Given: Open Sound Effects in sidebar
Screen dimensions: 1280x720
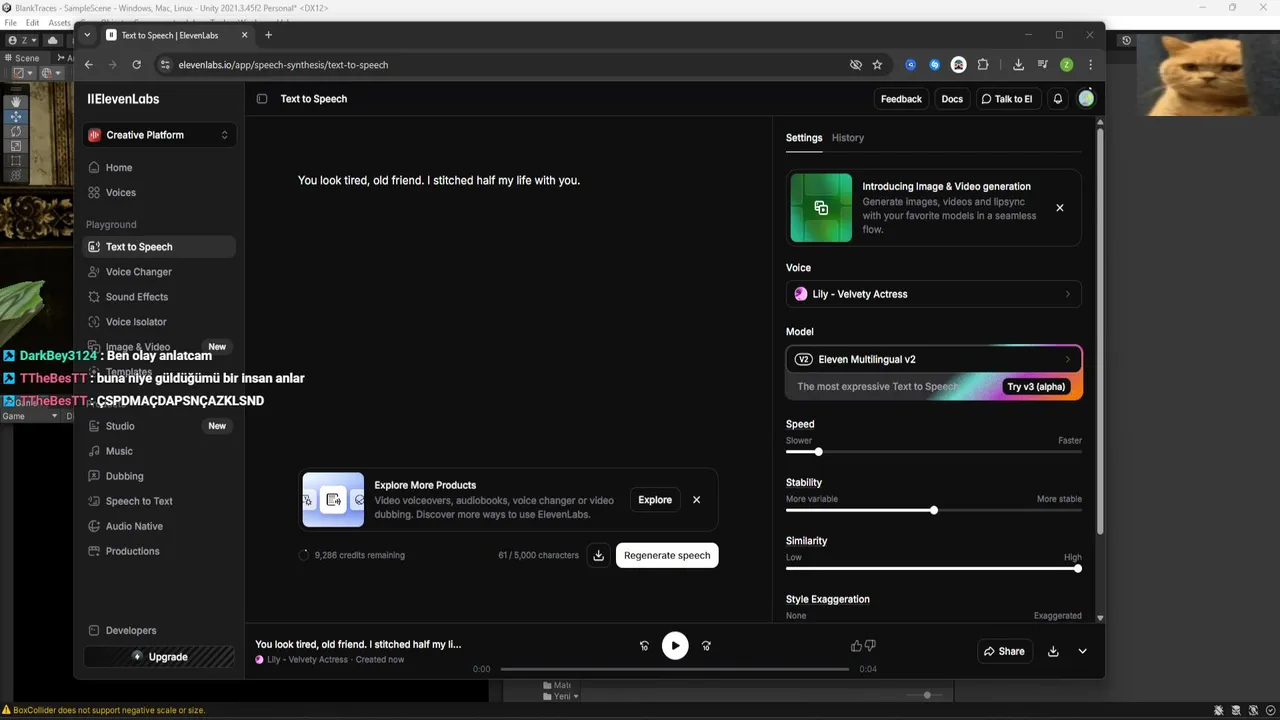Looking at the screenshot, I should [x=160, y=297].
